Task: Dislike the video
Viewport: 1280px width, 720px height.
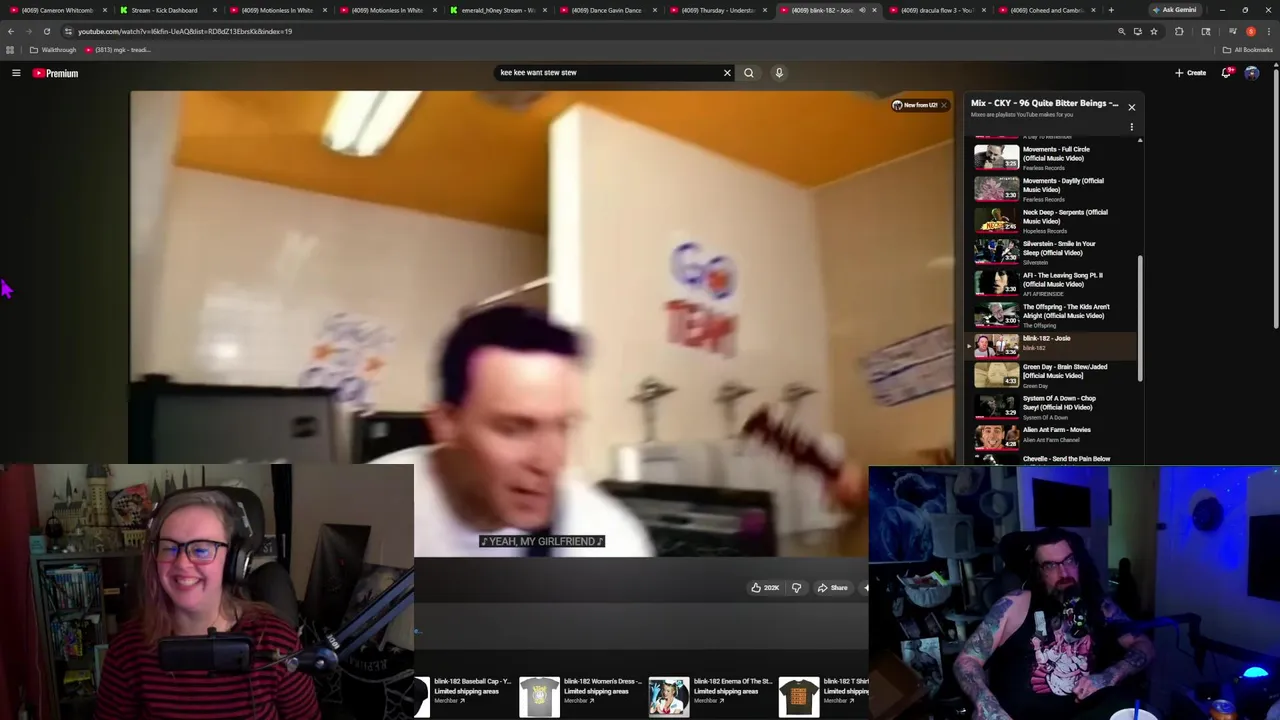Action: (x=796, y=588)
